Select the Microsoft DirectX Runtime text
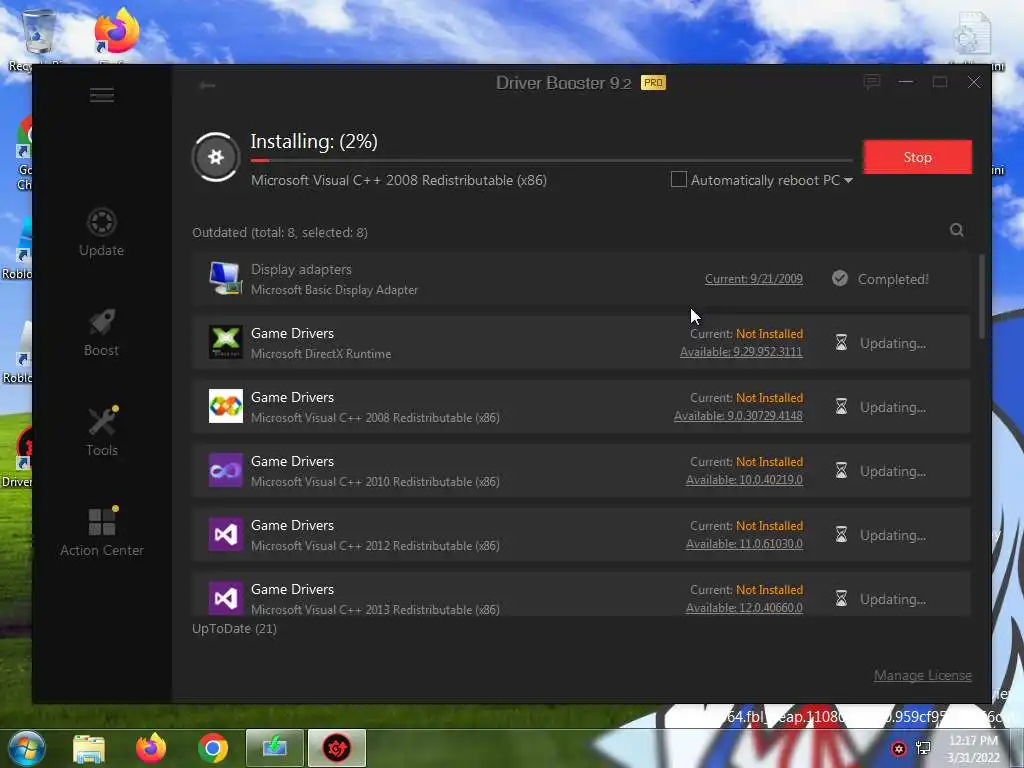The height and width of the screenshot is (768, 1024). [321, 353]
